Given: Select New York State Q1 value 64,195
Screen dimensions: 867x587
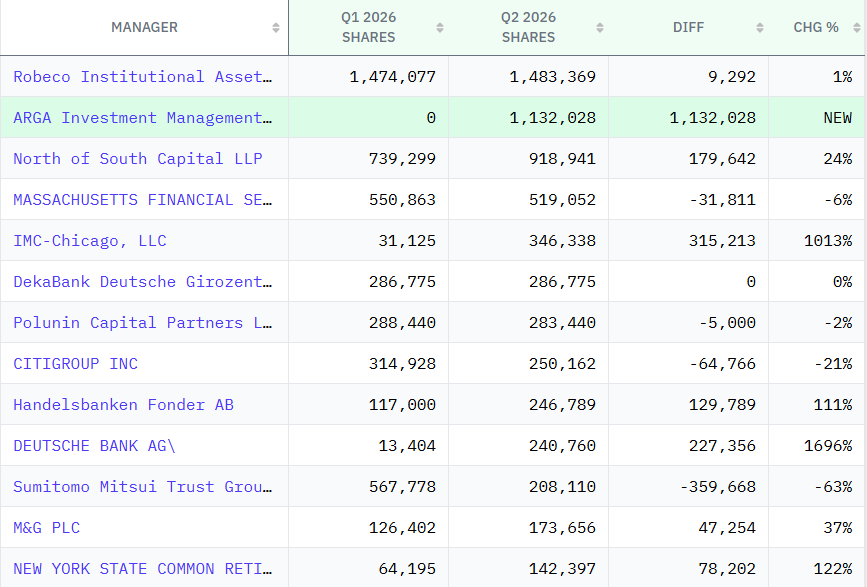Looking at the screenshot, I should click(x=407, y=568).
